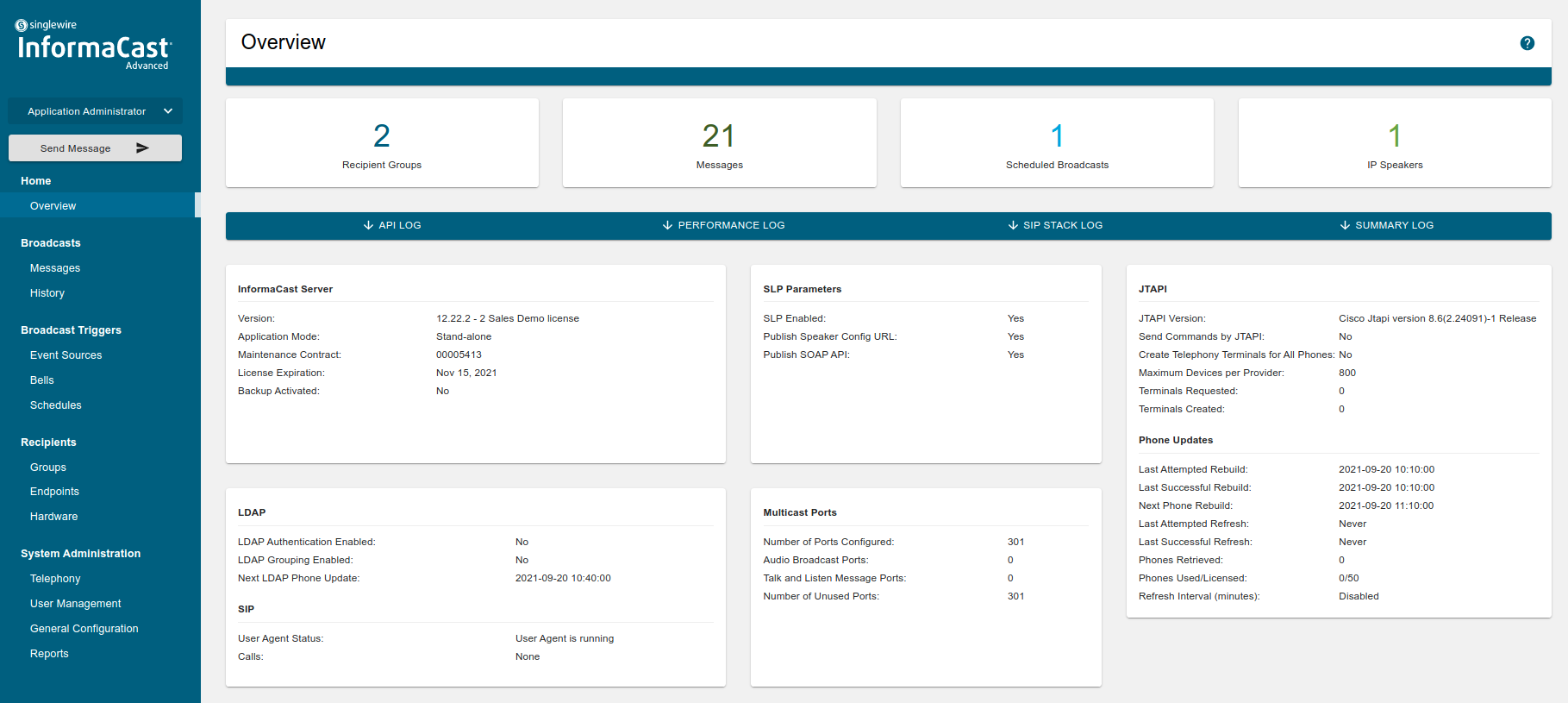This screenshot has width=1568, height=703.
Task: Click the API Log download arrow icon
Action: tap(368, 225)
